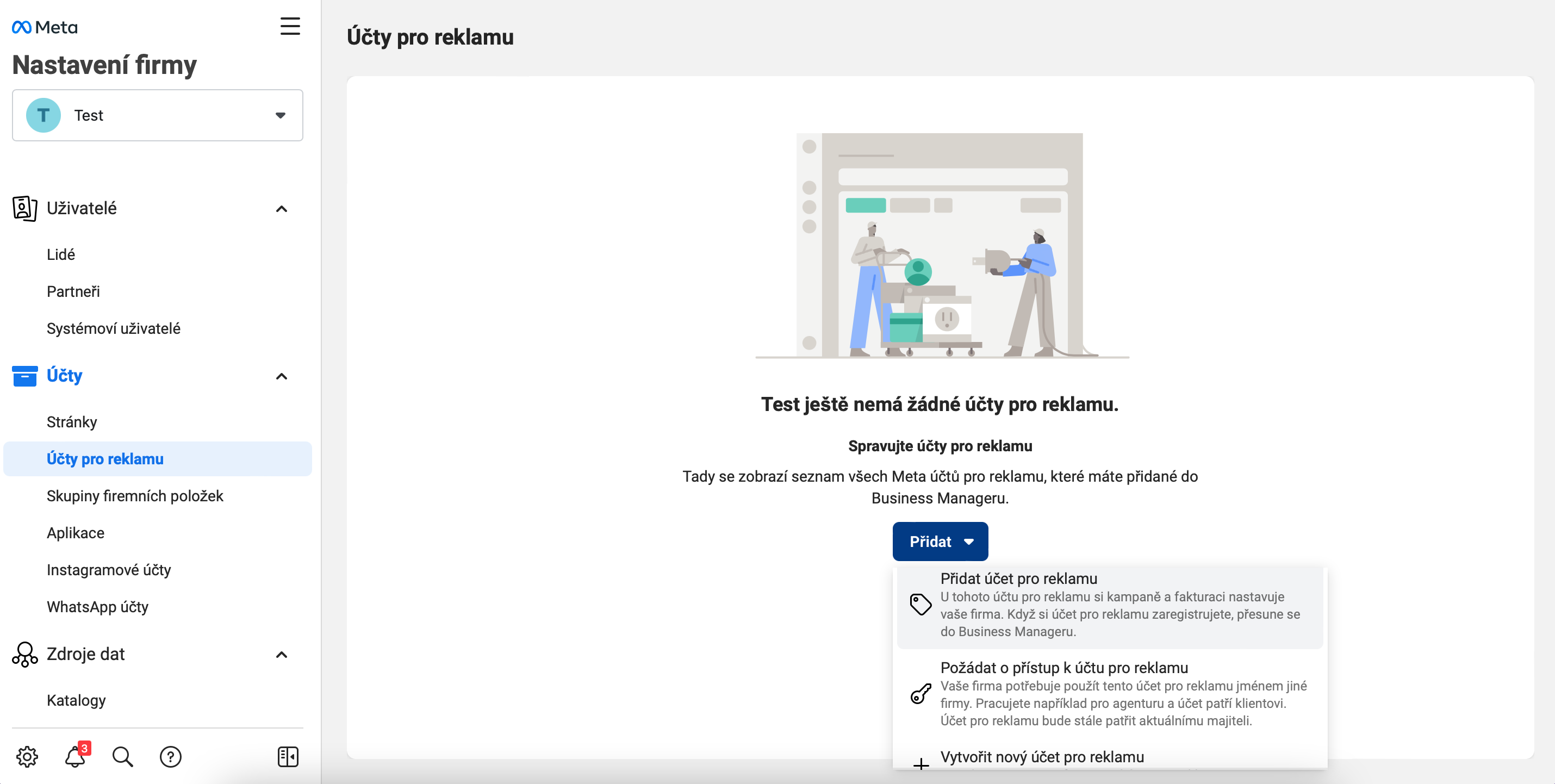Open Systémoví uživatelé in sidebar

[x=114, y=328]
